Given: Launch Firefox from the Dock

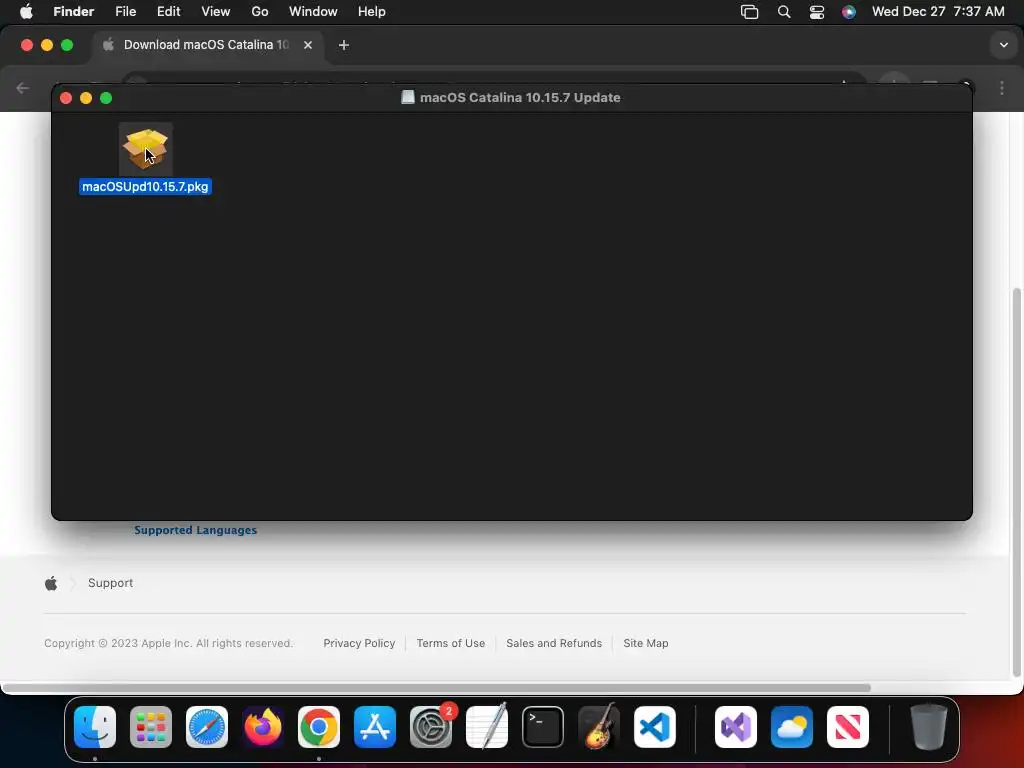Looking at the screenshot, I should tap(263, 727).
